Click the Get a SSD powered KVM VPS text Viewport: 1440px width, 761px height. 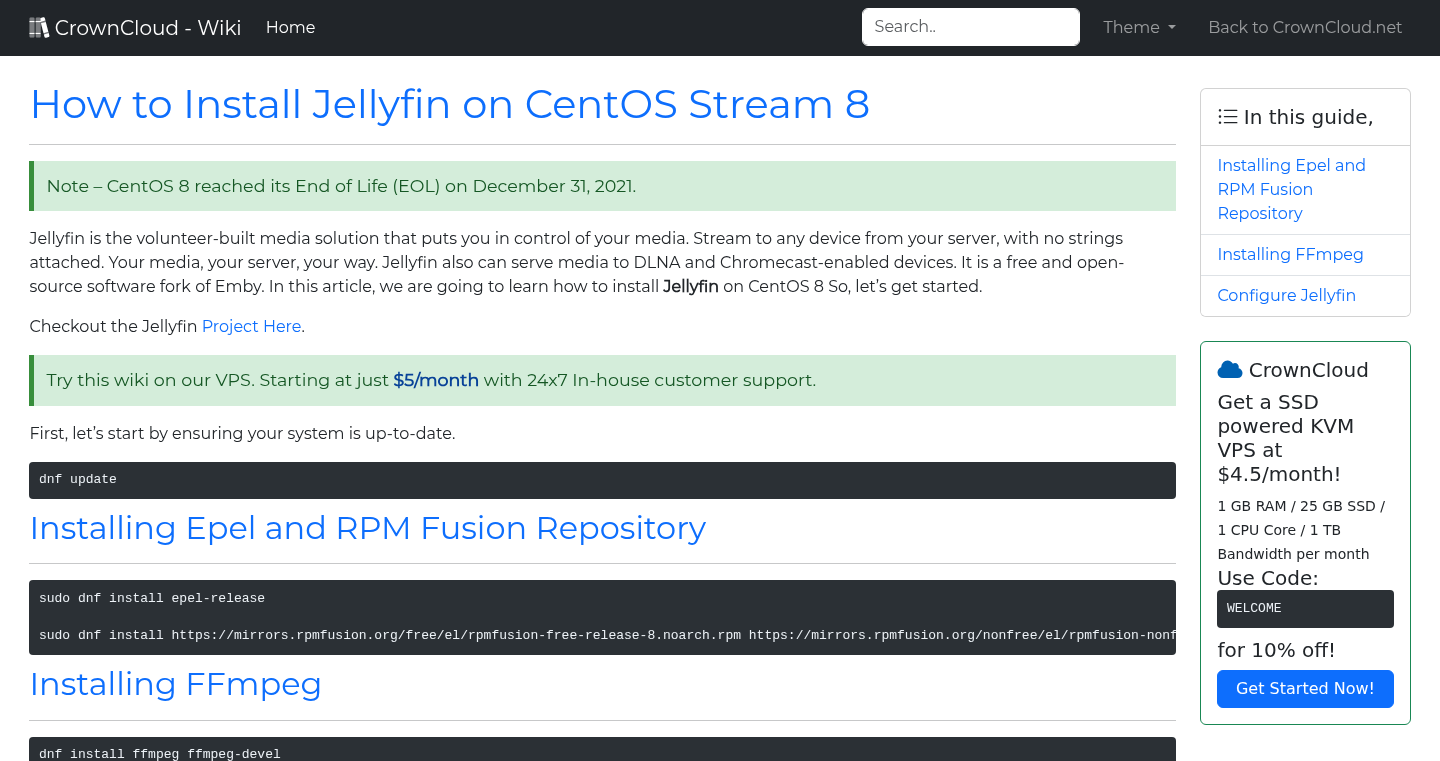point(1285,438)
